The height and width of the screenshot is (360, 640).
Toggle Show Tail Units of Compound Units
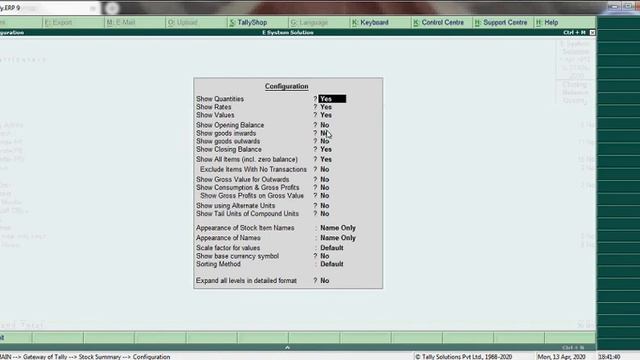point(324,213)
